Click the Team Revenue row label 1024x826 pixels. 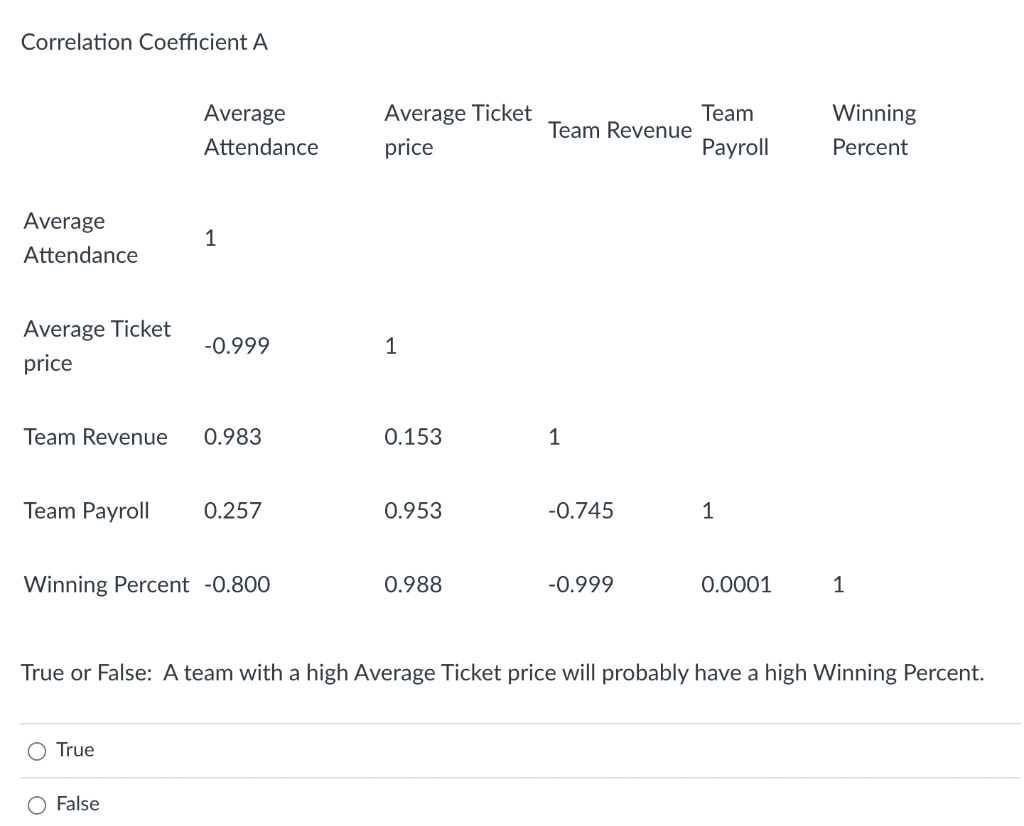(95, 437)
